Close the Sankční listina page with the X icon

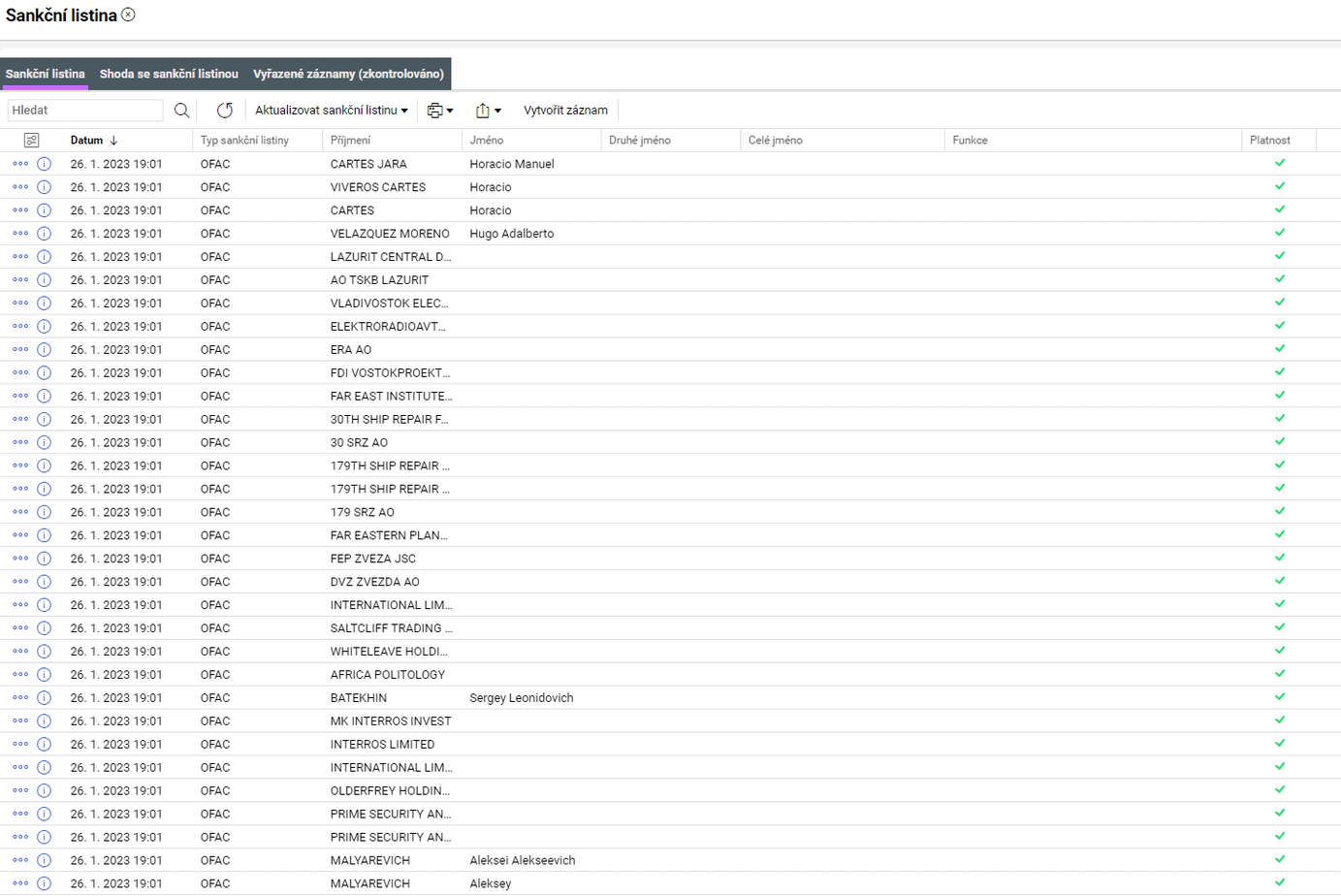pyautogui.click(x=128, y=15)
